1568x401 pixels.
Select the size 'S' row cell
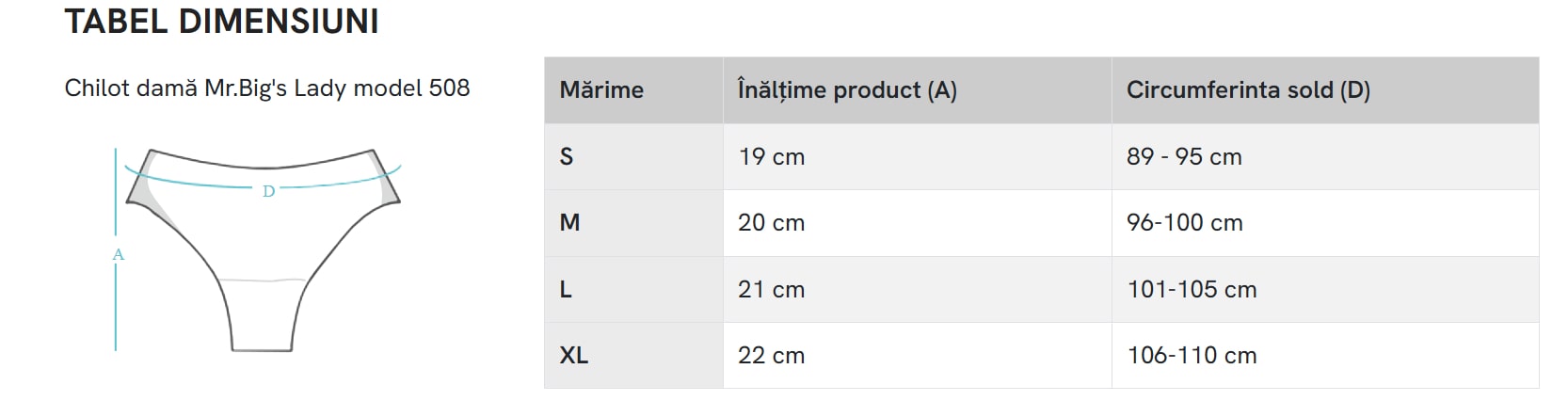point(567,157)
